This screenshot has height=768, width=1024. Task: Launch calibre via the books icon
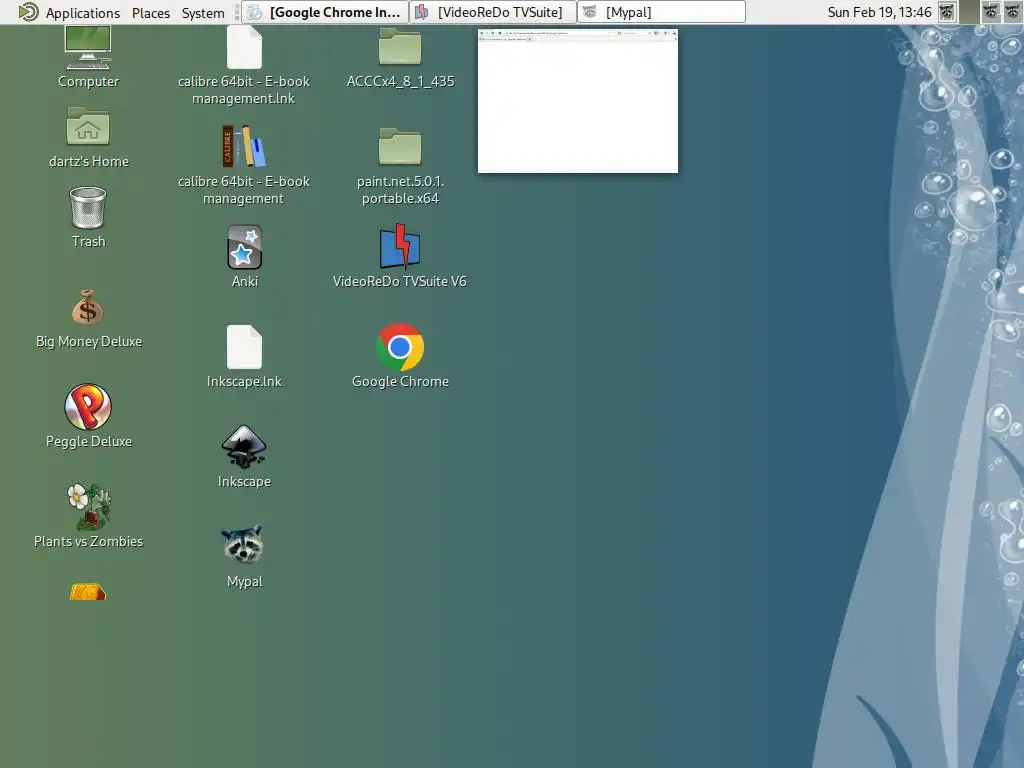coord(244,146)
